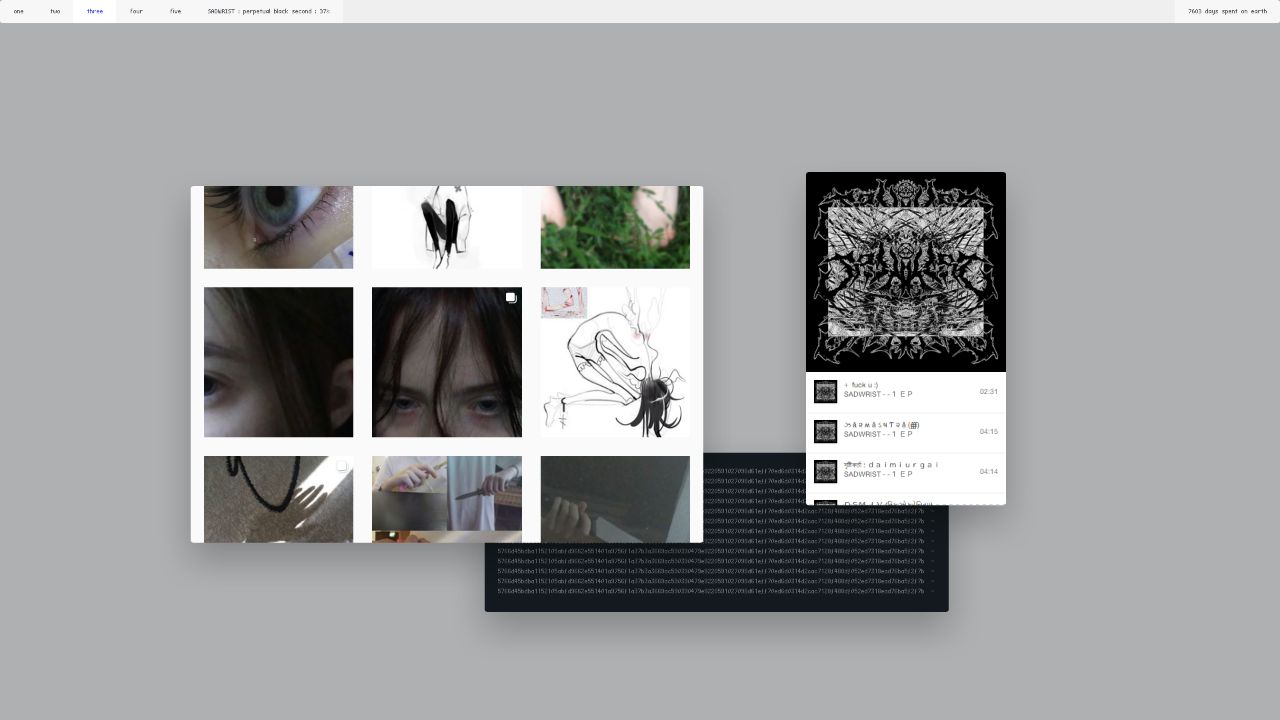Open the curled-up figure drawing thumbnail

(x=615, y=362)
